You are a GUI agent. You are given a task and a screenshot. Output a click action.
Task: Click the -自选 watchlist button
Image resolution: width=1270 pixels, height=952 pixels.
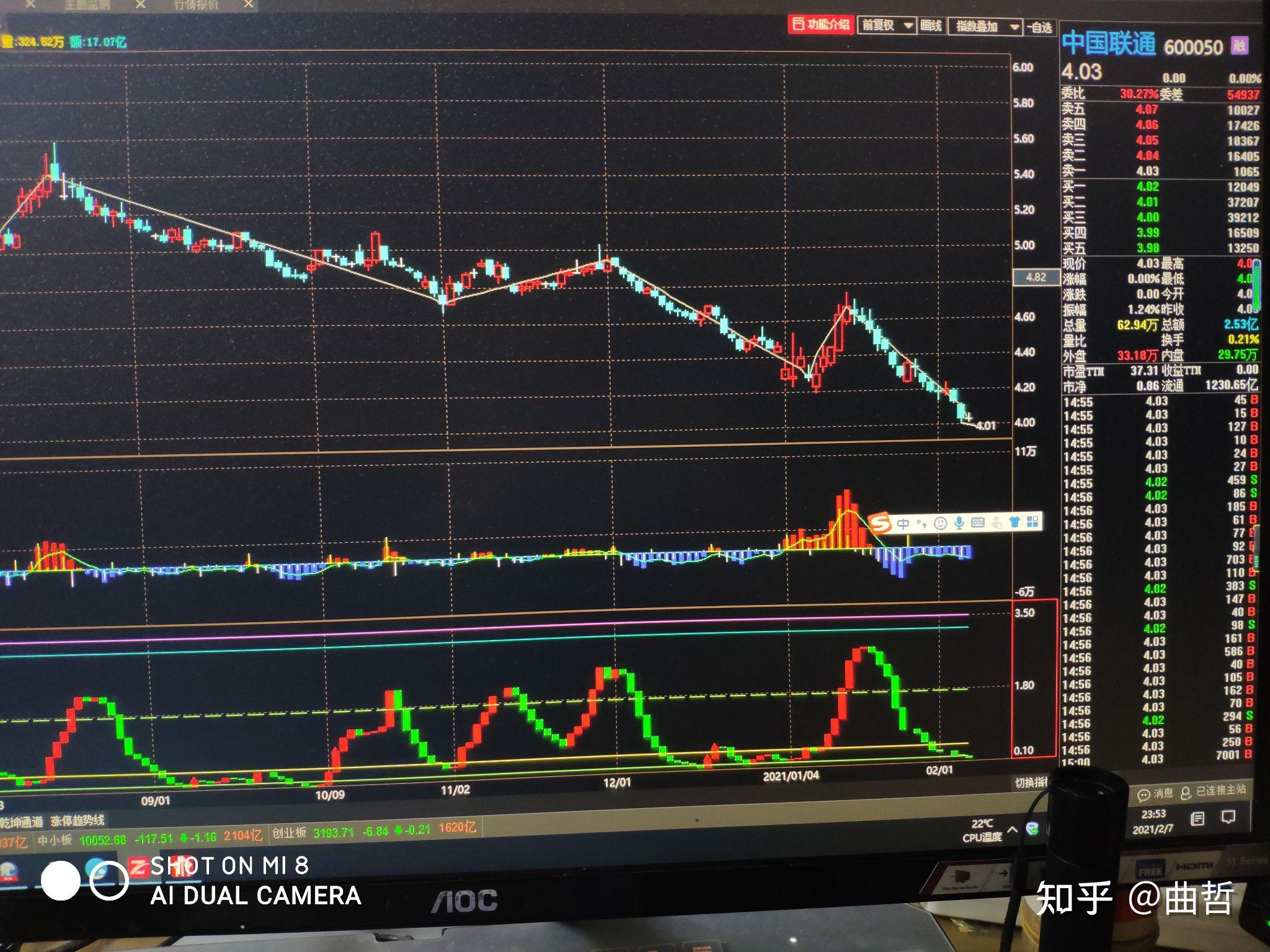click(x=1040, y=27)
